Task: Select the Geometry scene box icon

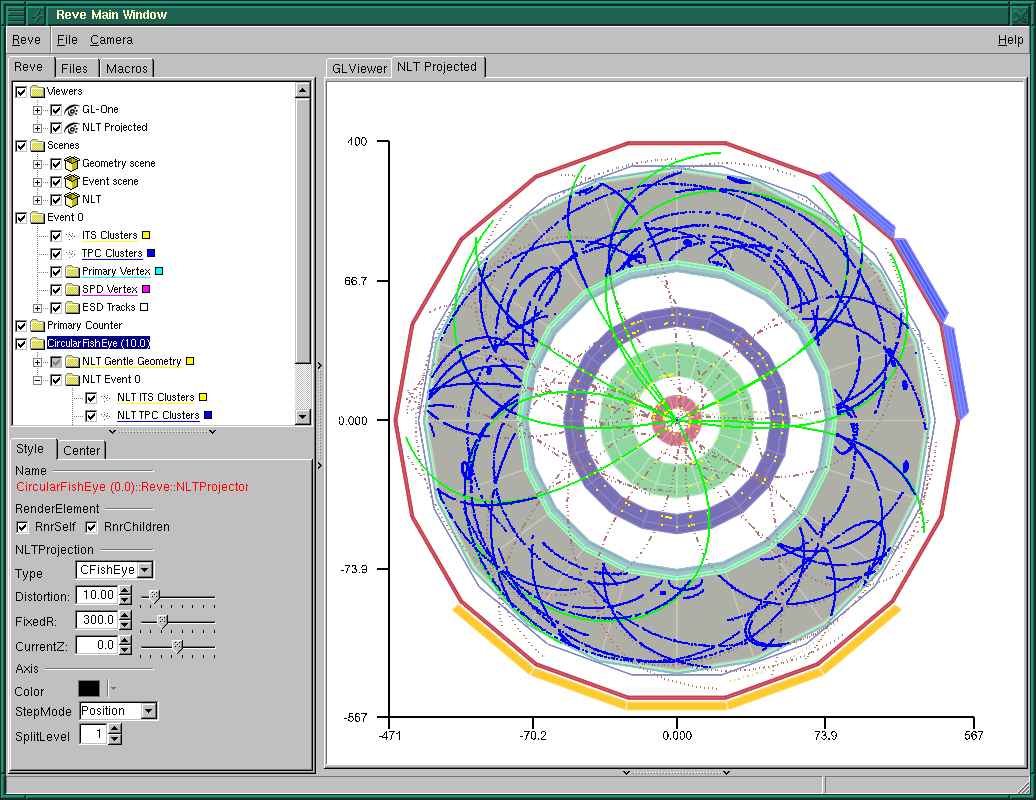Action: [70, 163]
